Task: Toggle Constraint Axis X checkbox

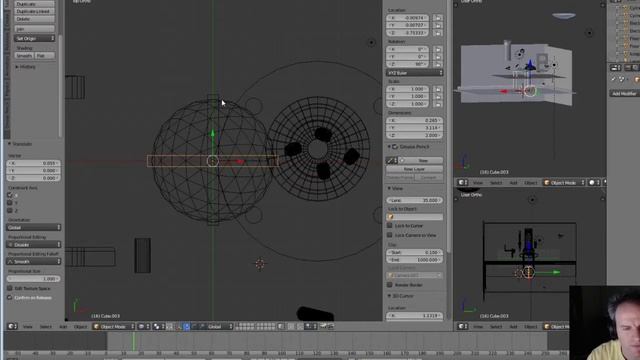Action: point(10,195)
